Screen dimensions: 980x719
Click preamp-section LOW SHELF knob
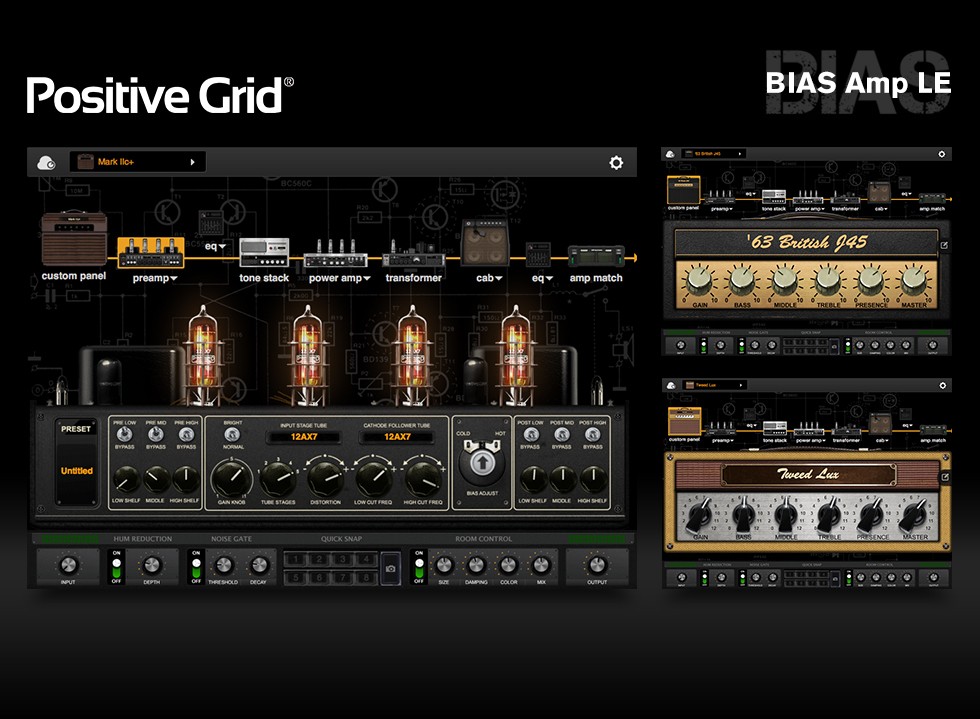[126, 480]
